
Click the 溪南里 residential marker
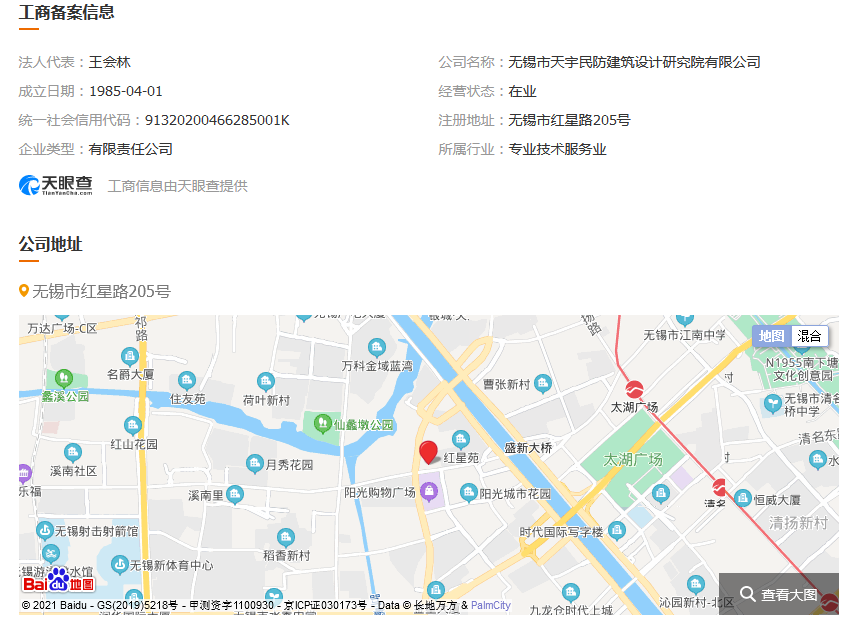pyautogui.click(x=235, y=495)
